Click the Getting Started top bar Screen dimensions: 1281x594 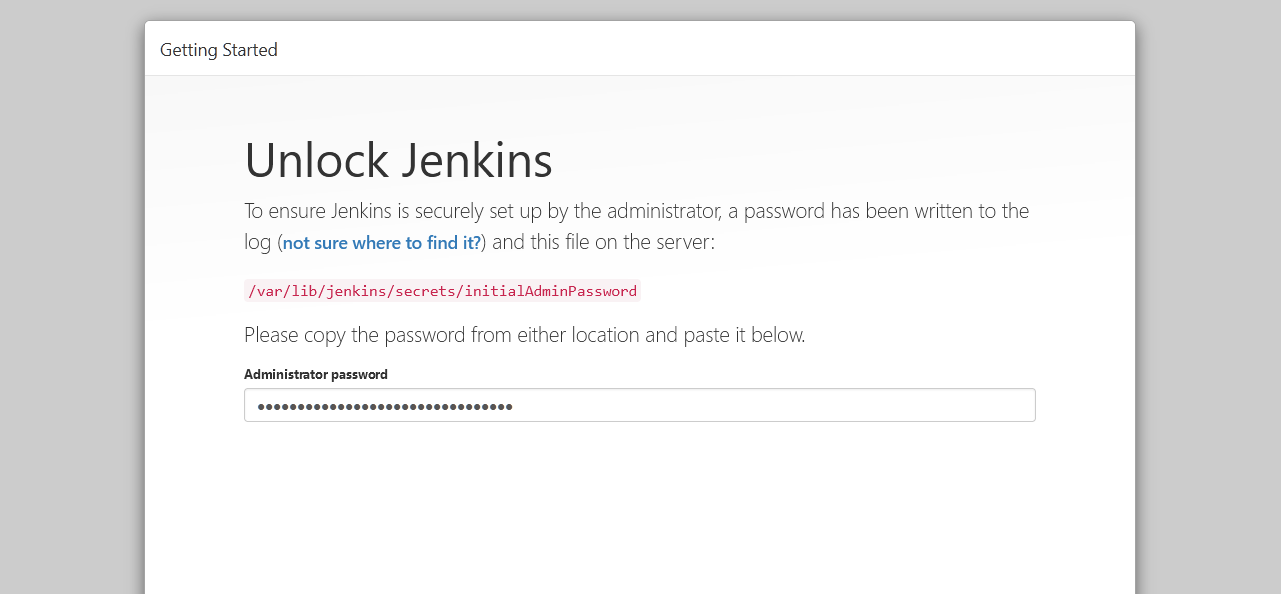(x=640, y=48)
